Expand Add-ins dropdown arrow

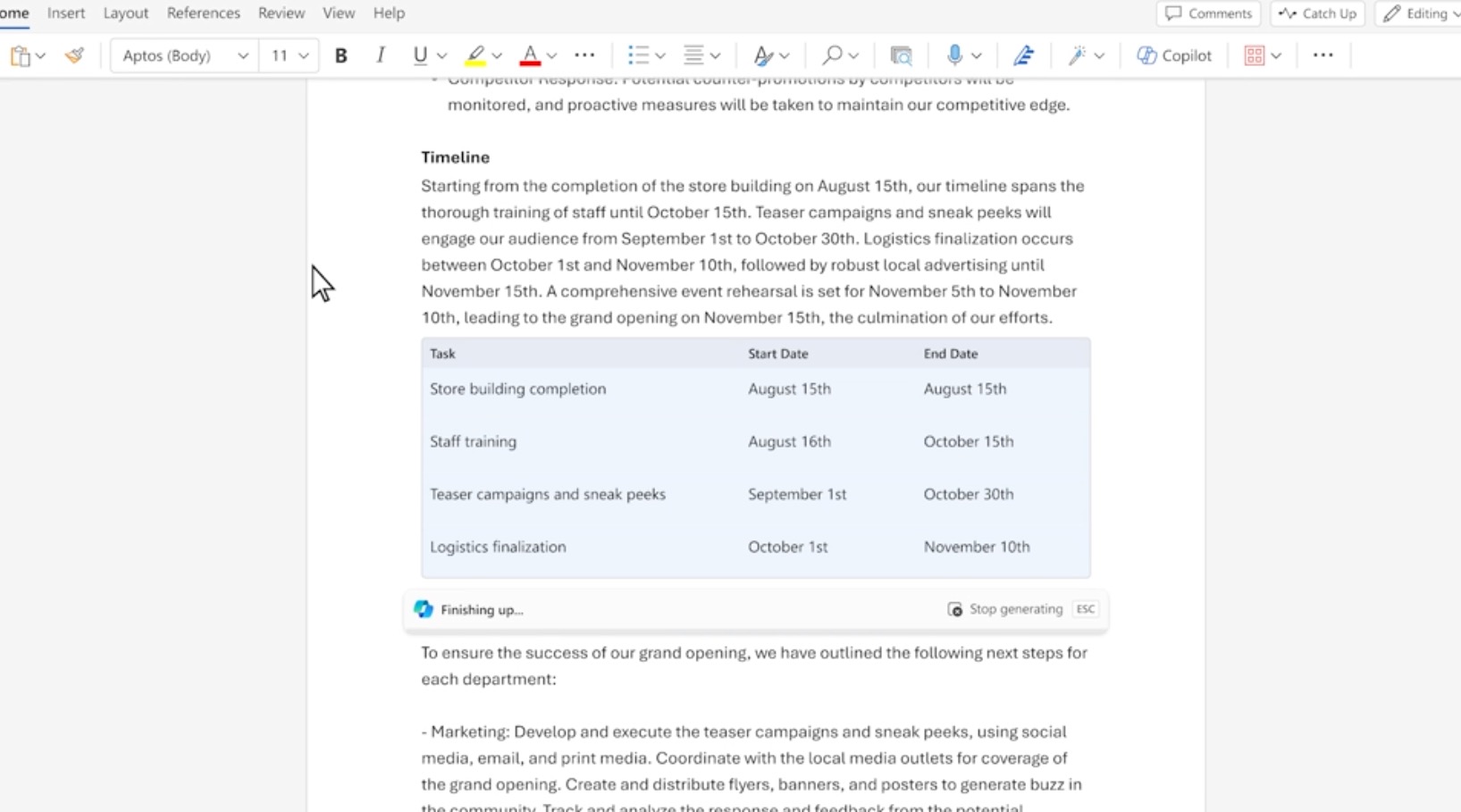[x=1276, y=56]
